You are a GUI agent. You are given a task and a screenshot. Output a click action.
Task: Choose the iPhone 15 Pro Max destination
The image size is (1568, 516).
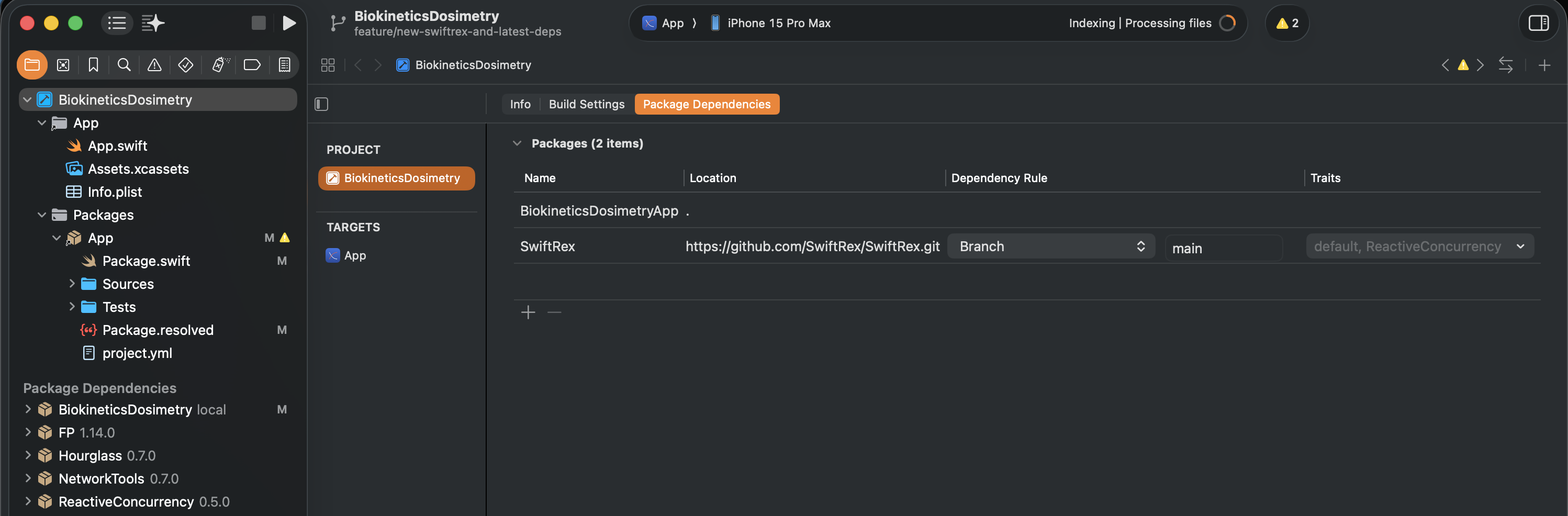[770, 23]
